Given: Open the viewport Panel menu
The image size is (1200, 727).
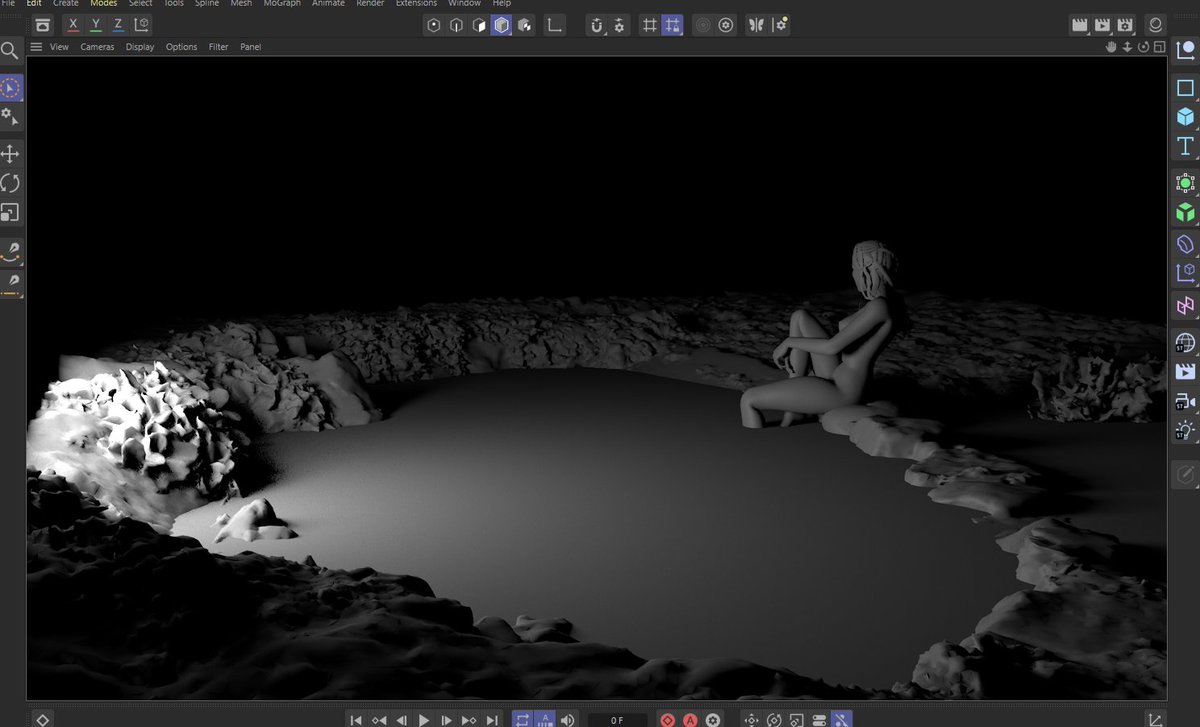Looking at the screenshot, I should [x=250, y=47].
